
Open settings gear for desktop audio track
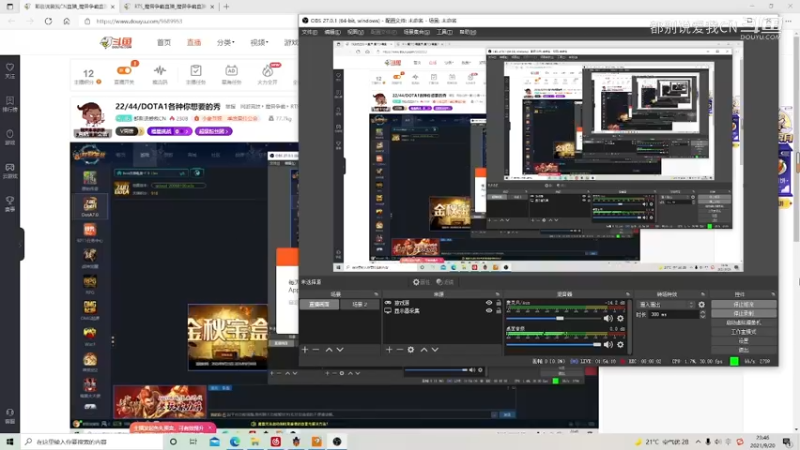(x=620, y=345)
